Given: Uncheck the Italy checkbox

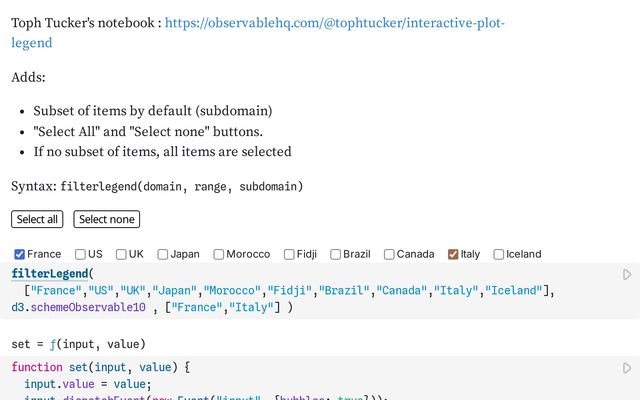Looking at the screenshot, I should click(453, 254).
